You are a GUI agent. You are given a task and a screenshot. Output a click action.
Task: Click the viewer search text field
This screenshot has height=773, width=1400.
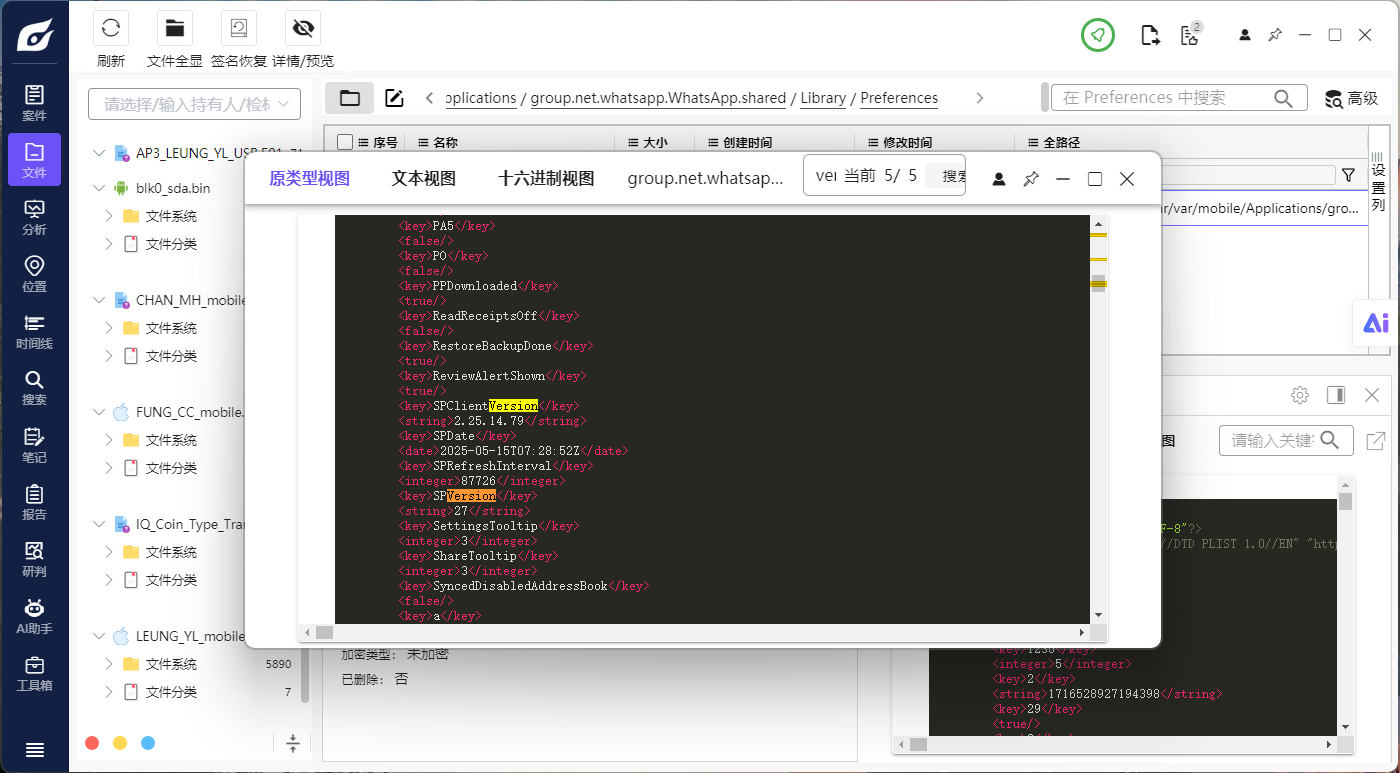point(826,176)
